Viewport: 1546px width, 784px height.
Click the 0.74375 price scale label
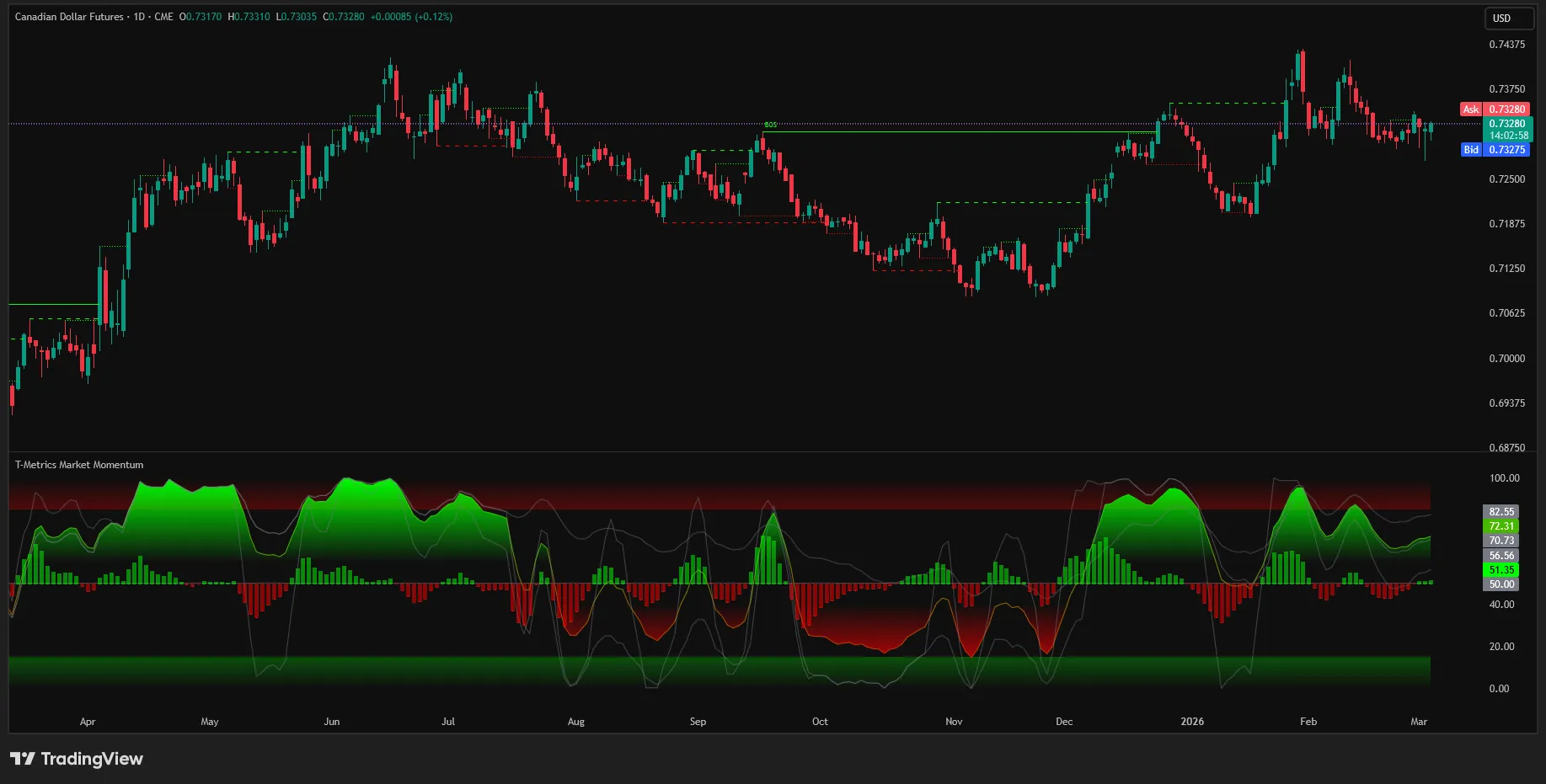click(x=1506, y=45)
